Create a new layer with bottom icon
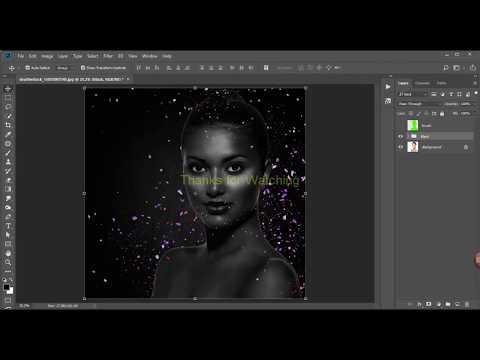 pyautogui.click(x=458, y=304)
